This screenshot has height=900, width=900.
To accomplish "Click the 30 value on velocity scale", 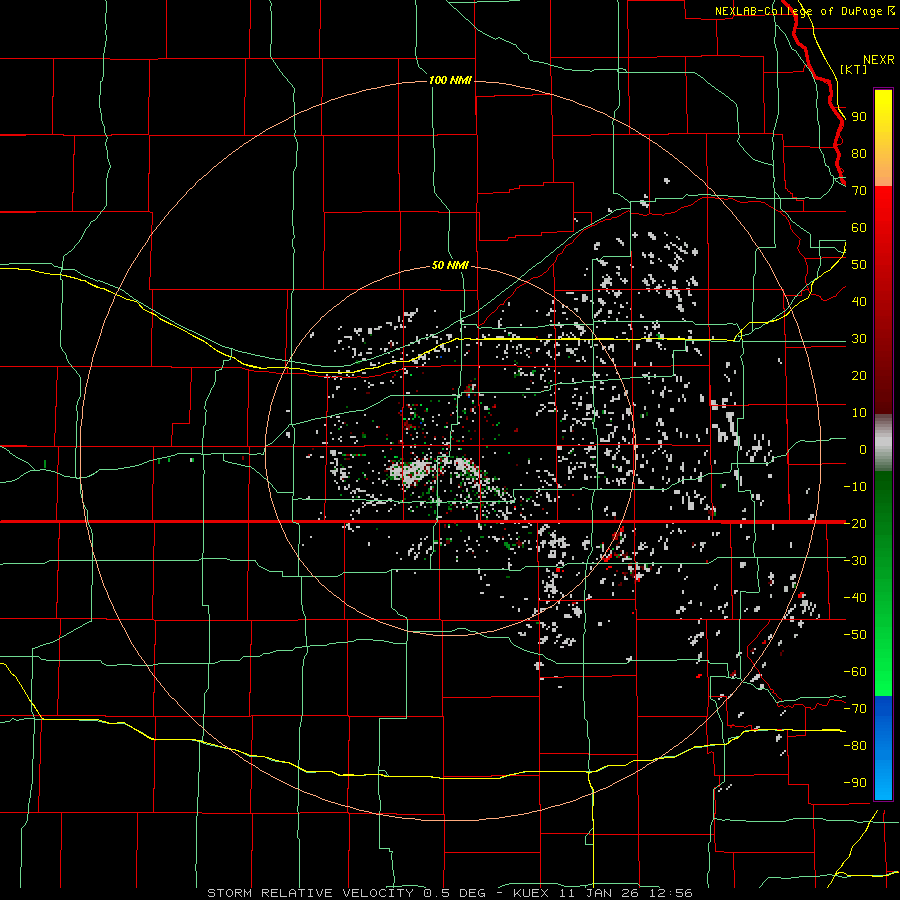I will tap(859, 339).
